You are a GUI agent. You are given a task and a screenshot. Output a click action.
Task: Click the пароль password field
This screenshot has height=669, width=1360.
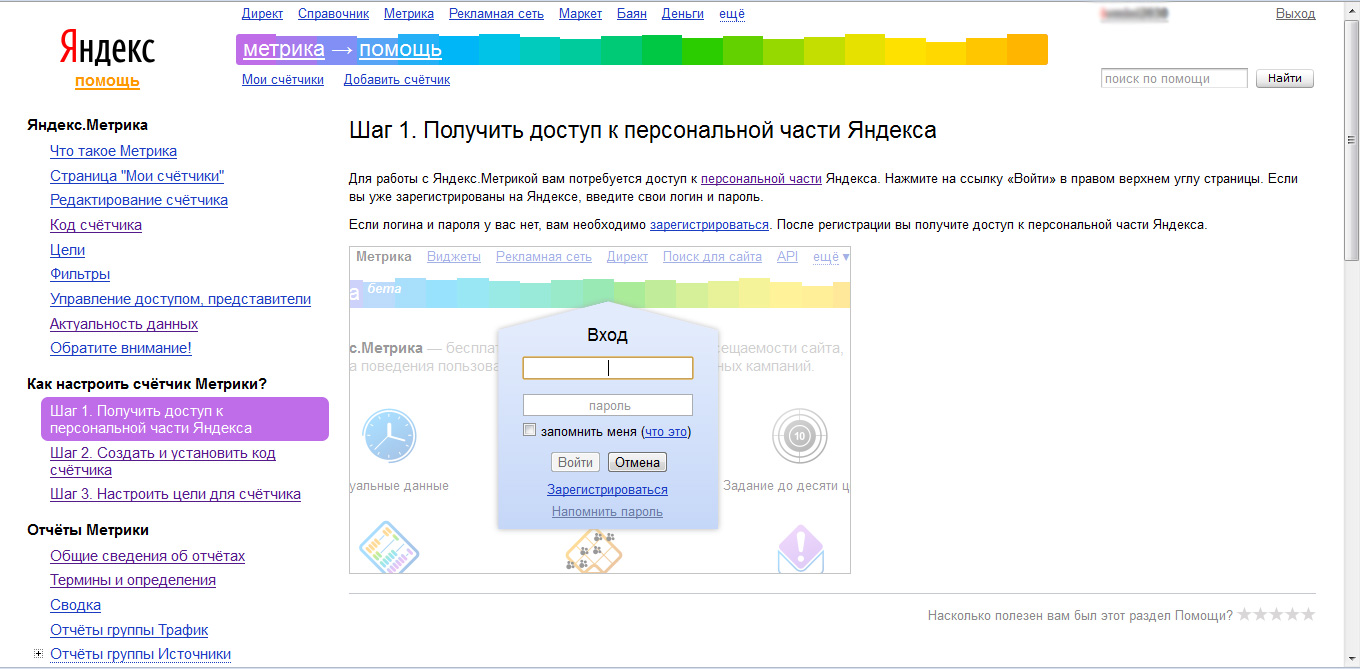point(608,405)
